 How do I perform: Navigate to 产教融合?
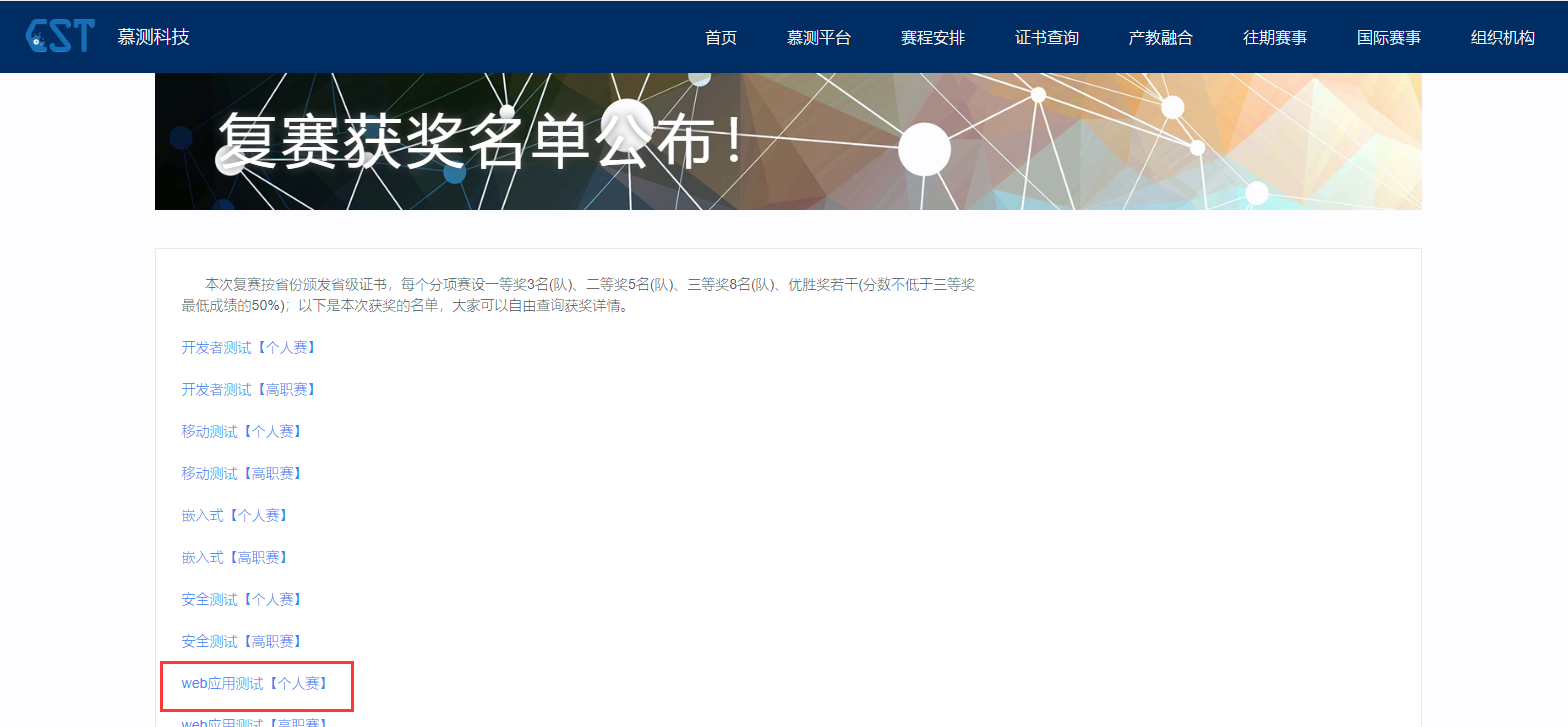1160,38
